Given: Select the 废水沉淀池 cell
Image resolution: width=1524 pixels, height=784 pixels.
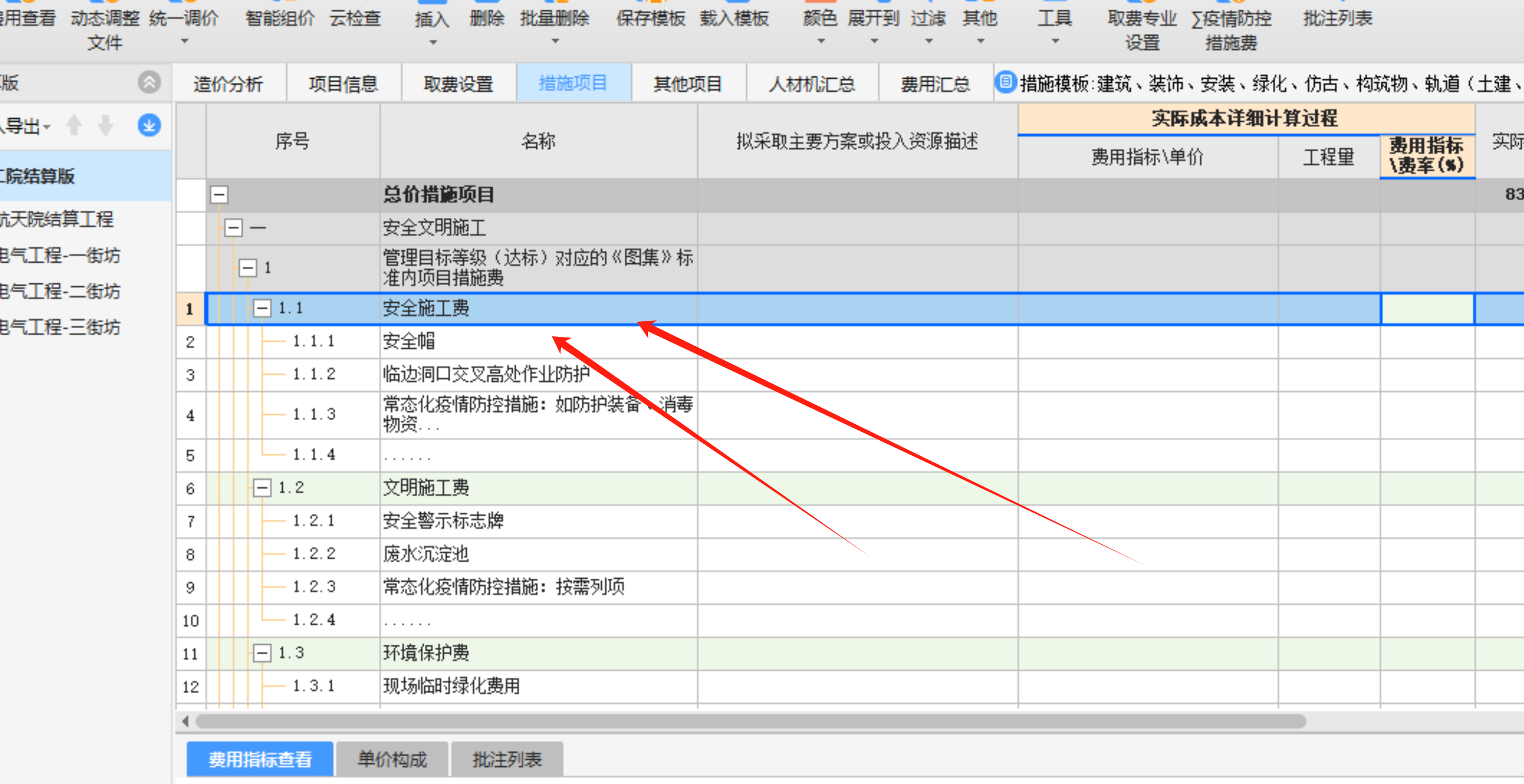Looking at the screenshot, I should pos(538,554).
